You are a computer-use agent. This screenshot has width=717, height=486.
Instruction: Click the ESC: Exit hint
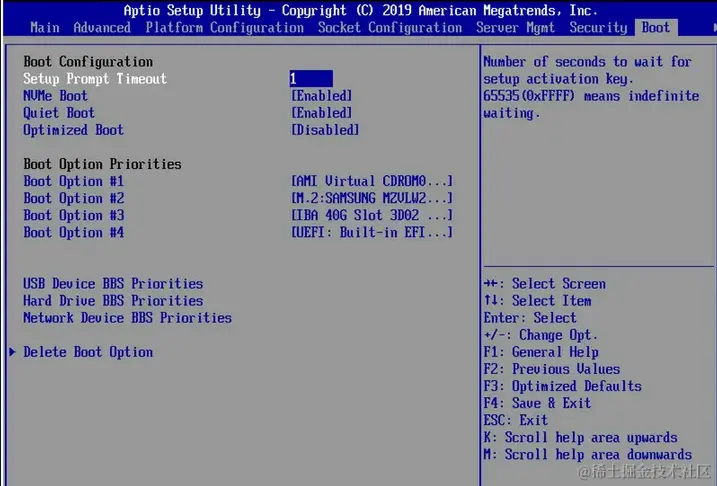click(516, 420)
